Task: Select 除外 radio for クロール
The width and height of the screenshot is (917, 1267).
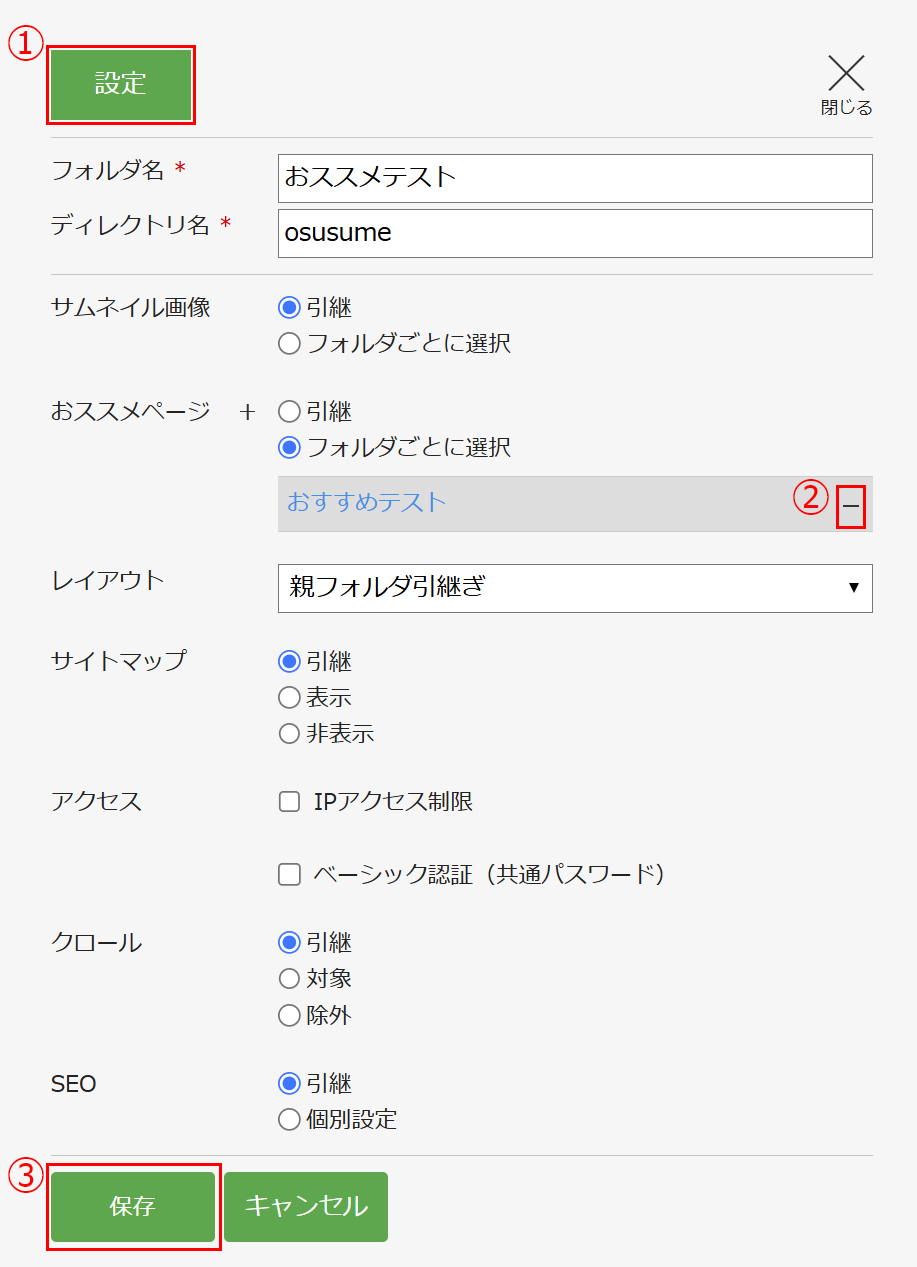Action: tap(289, 1016)
